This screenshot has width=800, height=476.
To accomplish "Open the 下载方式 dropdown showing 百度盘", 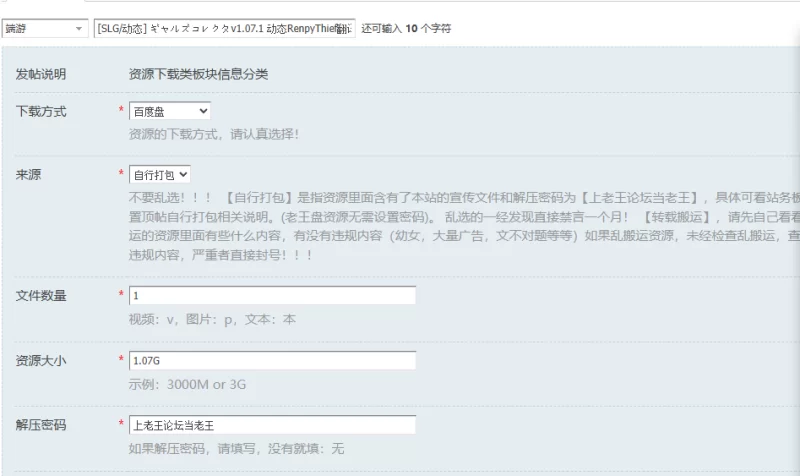I will (x=170, y=111).
